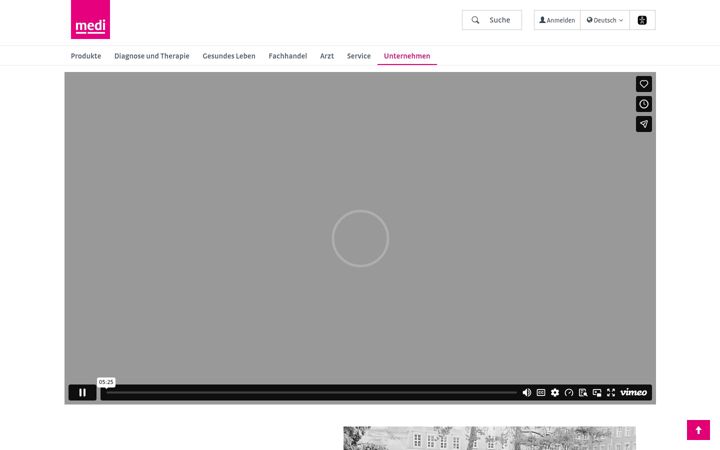
Task: Pause the video playback
Action: (x=82, y=393)
